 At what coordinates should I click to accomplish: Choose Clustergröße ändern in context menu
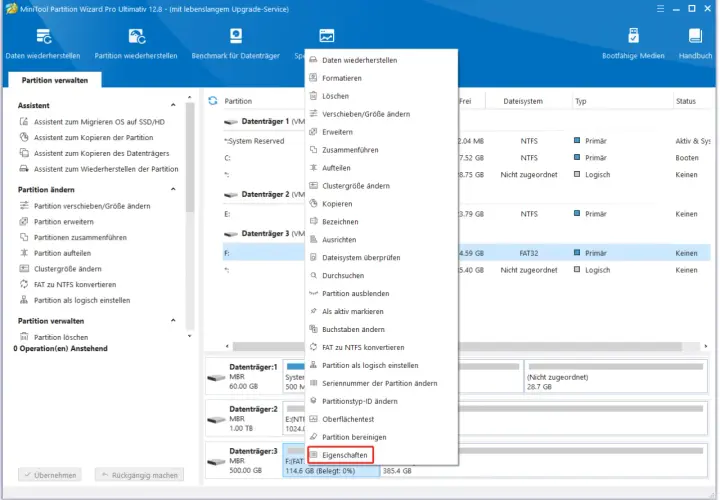(381, 185)
